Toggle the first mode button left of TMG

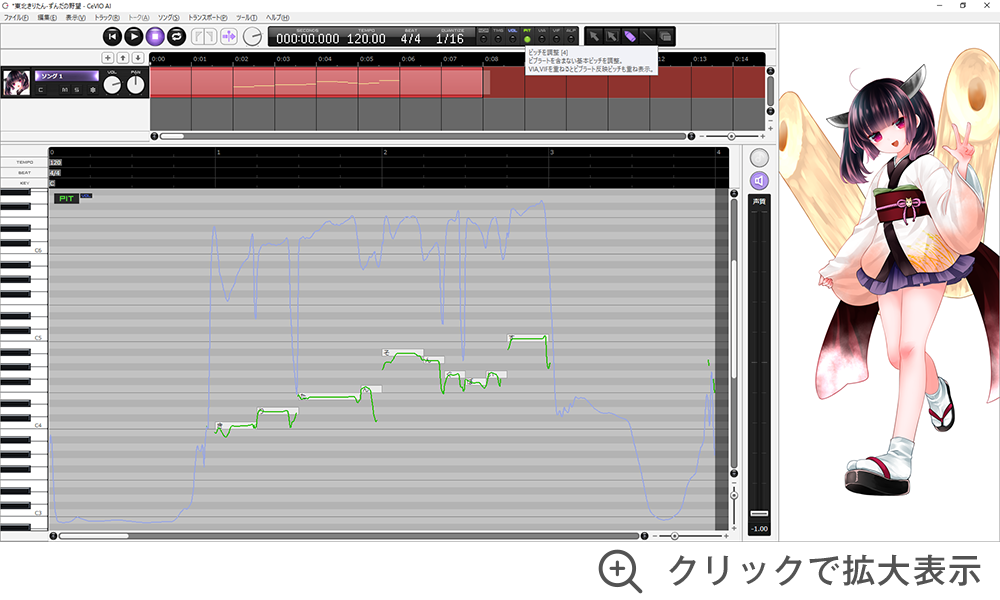coord(483,36)
